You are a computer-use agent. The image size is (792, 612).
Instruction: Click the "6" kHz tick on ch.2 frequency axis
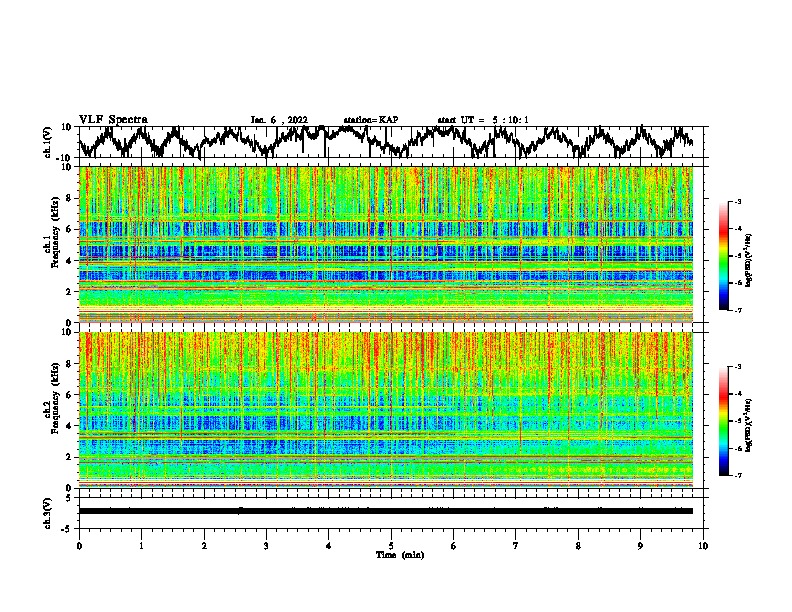click(x=70, y=395)
